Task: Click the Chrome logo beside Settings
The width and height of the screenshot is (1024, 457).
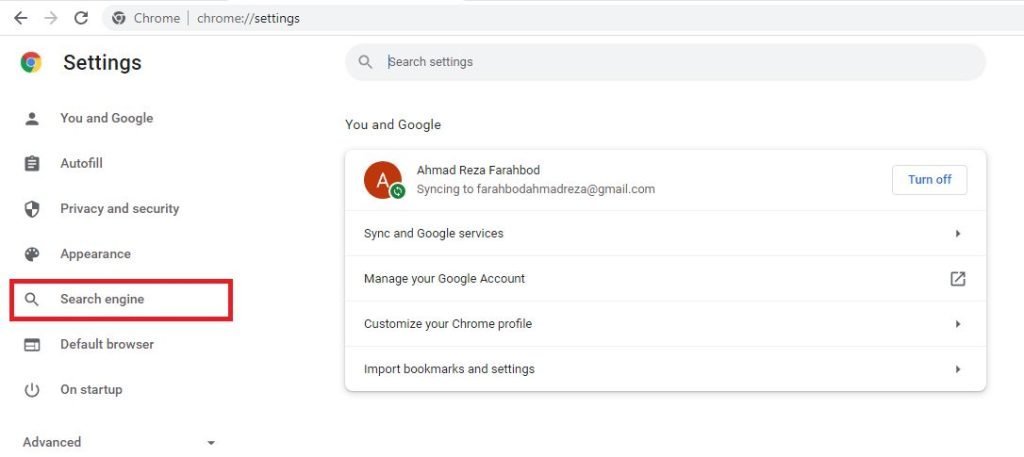Action: 31,62
